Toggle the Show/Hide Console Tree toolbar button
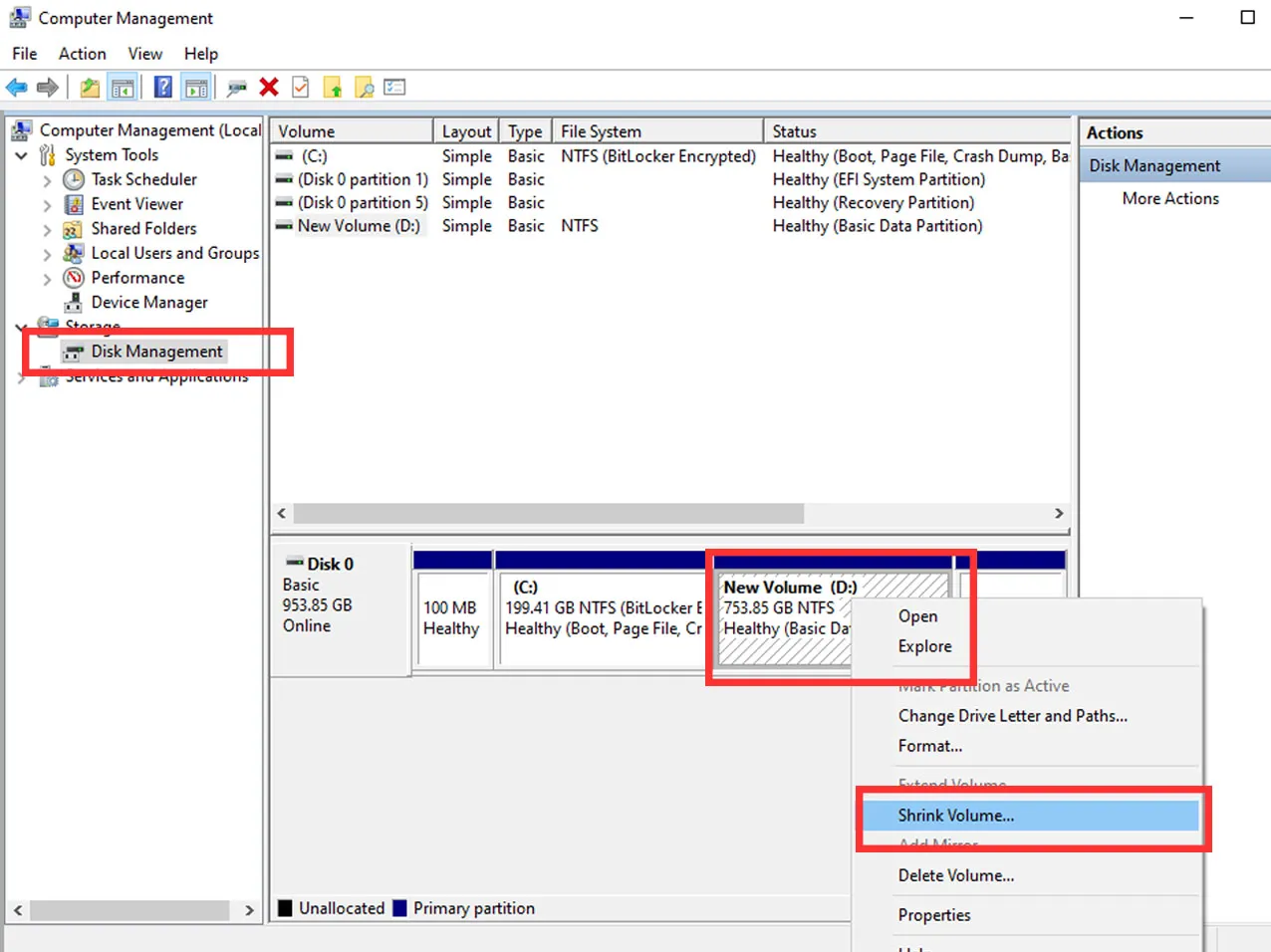1271x952 pixels. tap(123, 88)
